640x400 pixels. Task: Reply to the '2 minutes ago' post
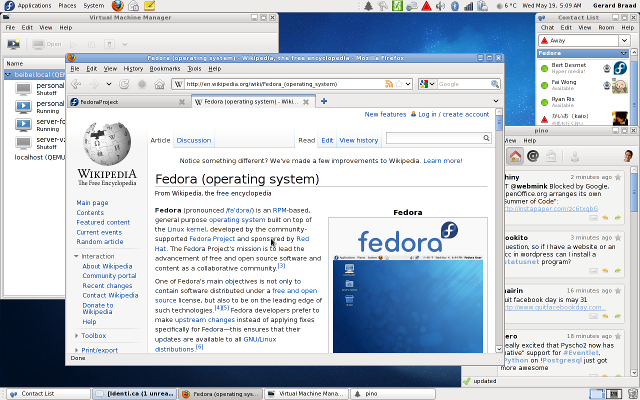tap(605, 218)
